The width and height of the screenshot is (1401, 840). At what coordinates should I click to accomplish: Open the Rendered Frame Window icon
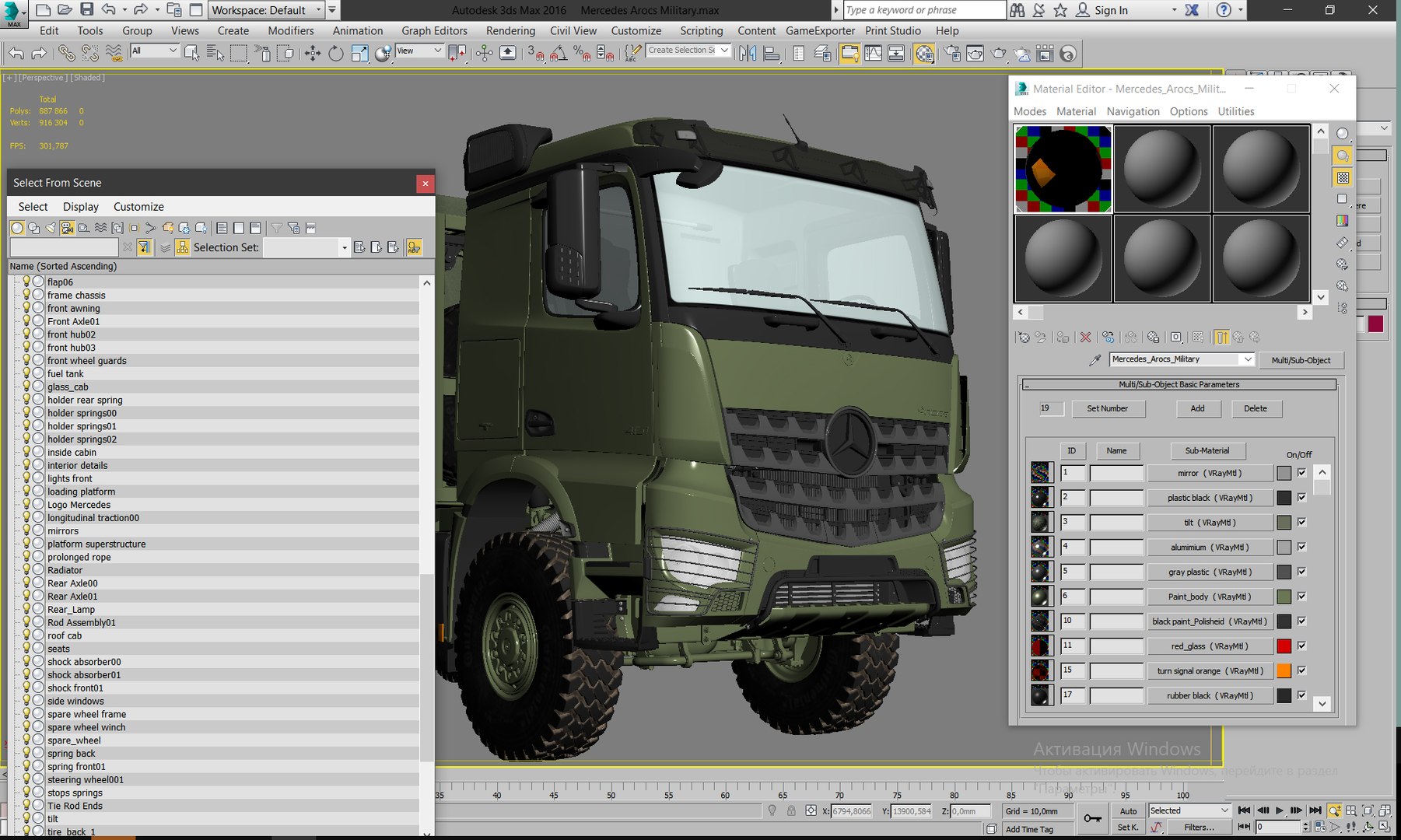click(x=975, y=53)
